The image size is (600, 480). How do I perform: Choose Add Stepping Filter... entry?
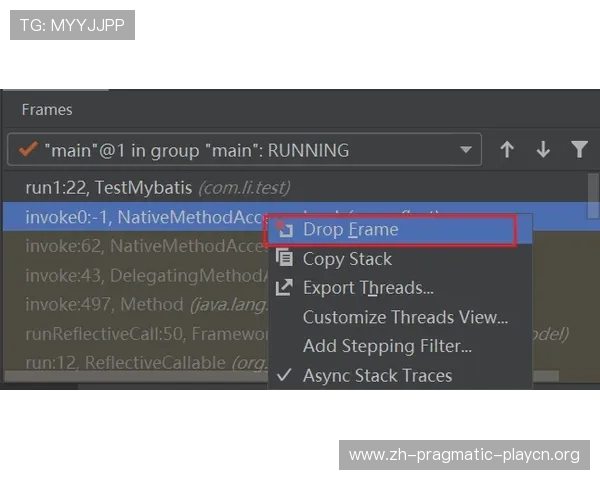click(400, 346)
